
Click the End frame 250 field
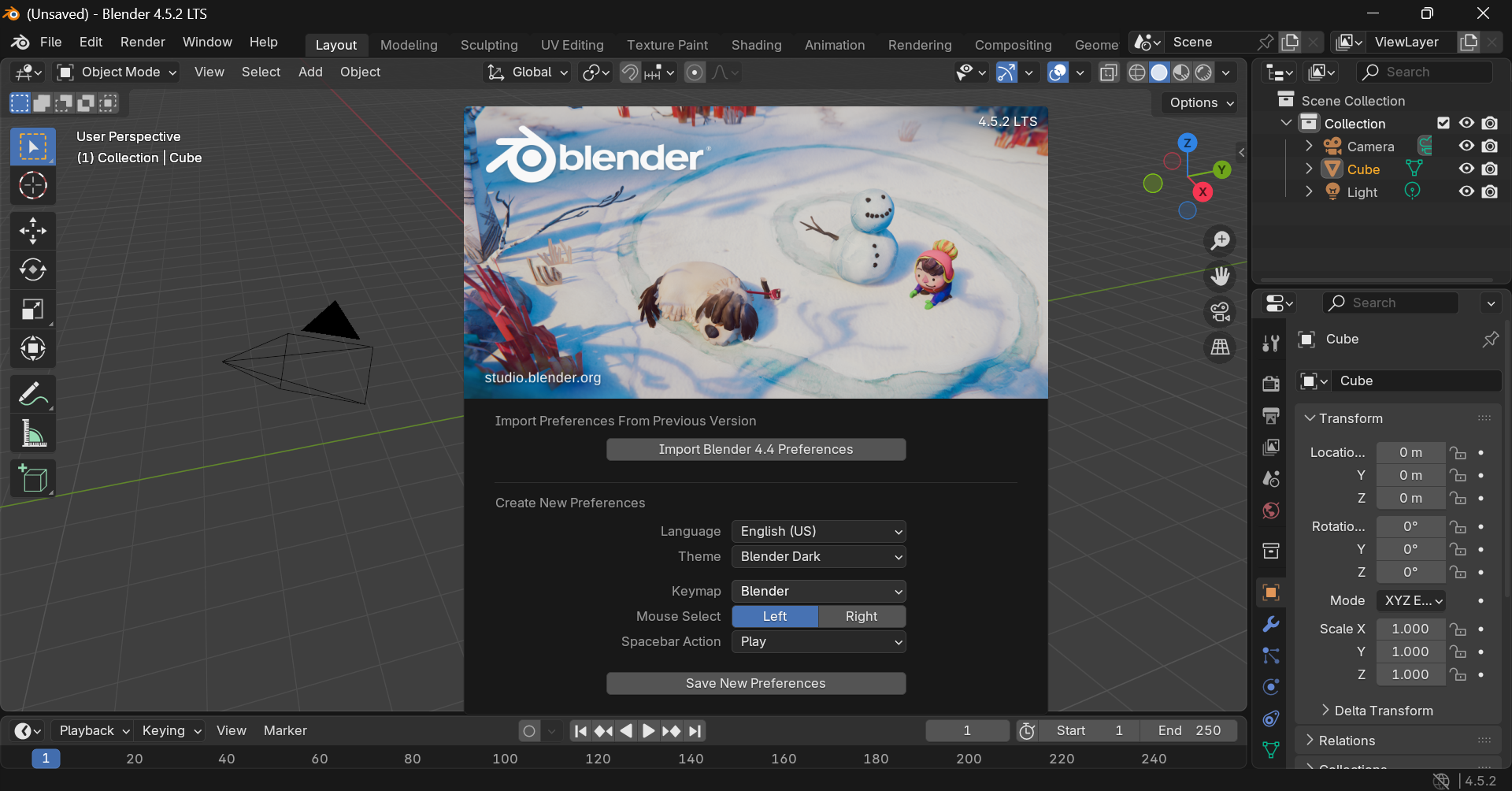pyautogui.click(x=1188, y=730)
